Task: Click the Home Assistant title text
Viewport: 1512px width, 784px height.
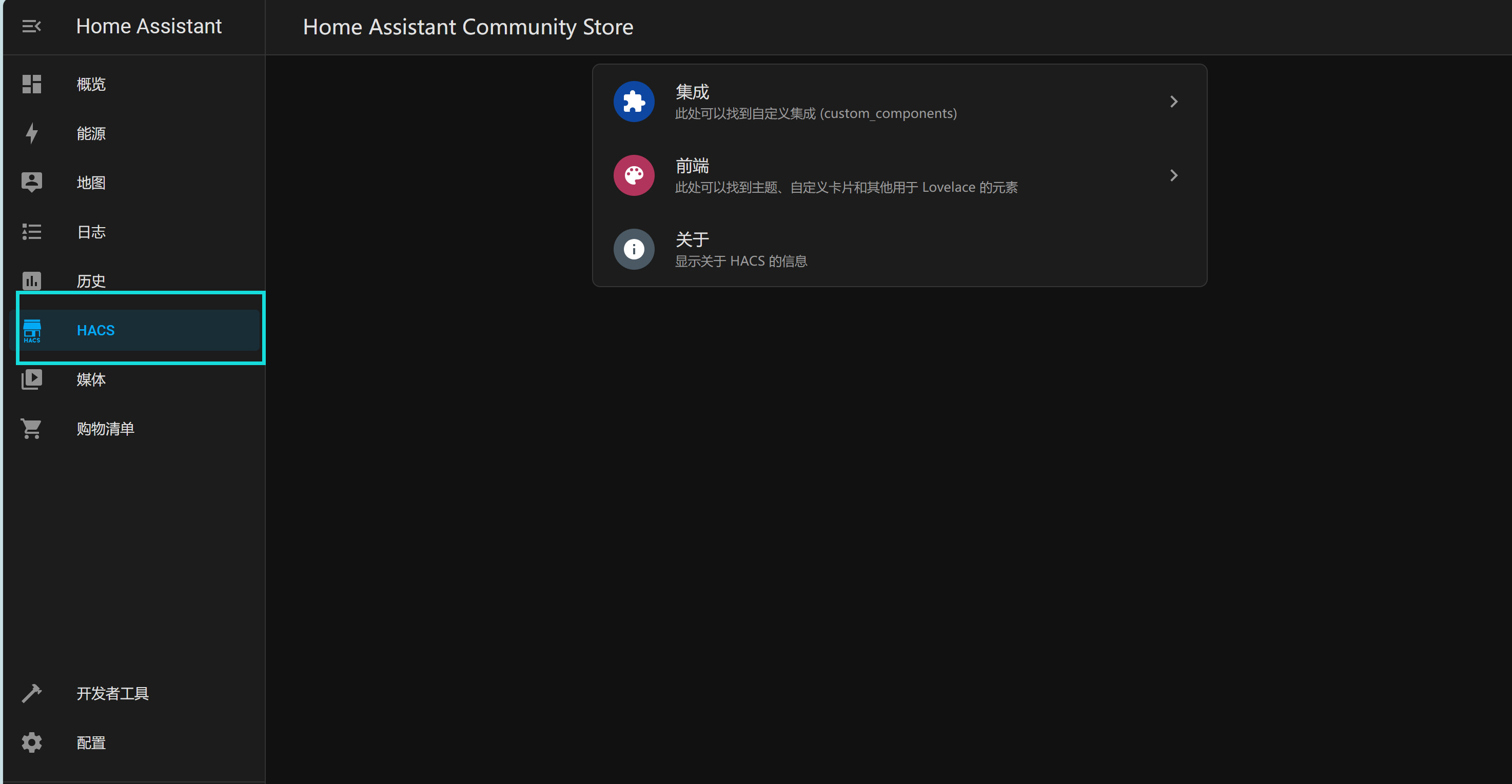Action: 149,26
